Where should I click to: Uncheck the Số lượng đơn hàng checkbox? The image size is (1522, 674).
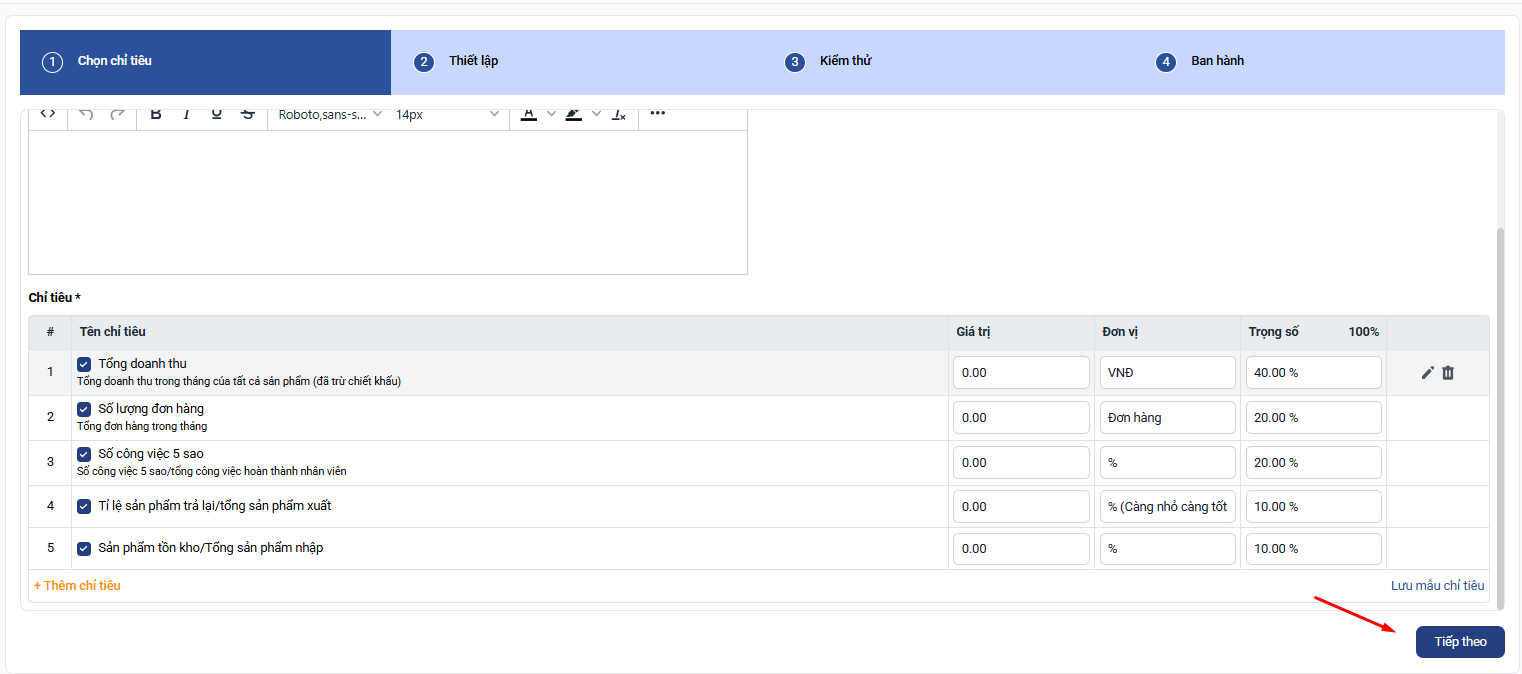coord(84,409)
